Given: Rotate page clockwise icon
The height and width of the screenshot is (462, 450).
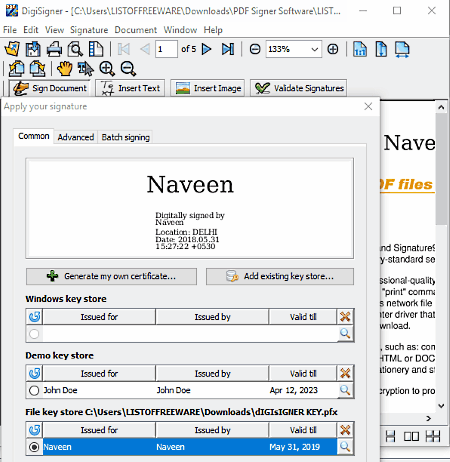Looking at the screenshot, I should (x=37, y=68).
